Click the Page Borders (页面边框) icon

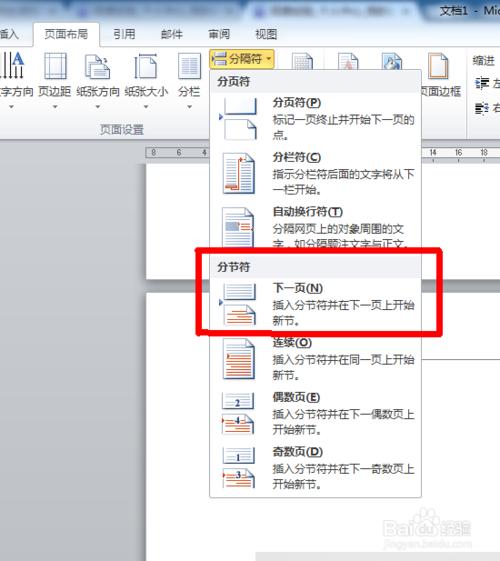[438, 66]
